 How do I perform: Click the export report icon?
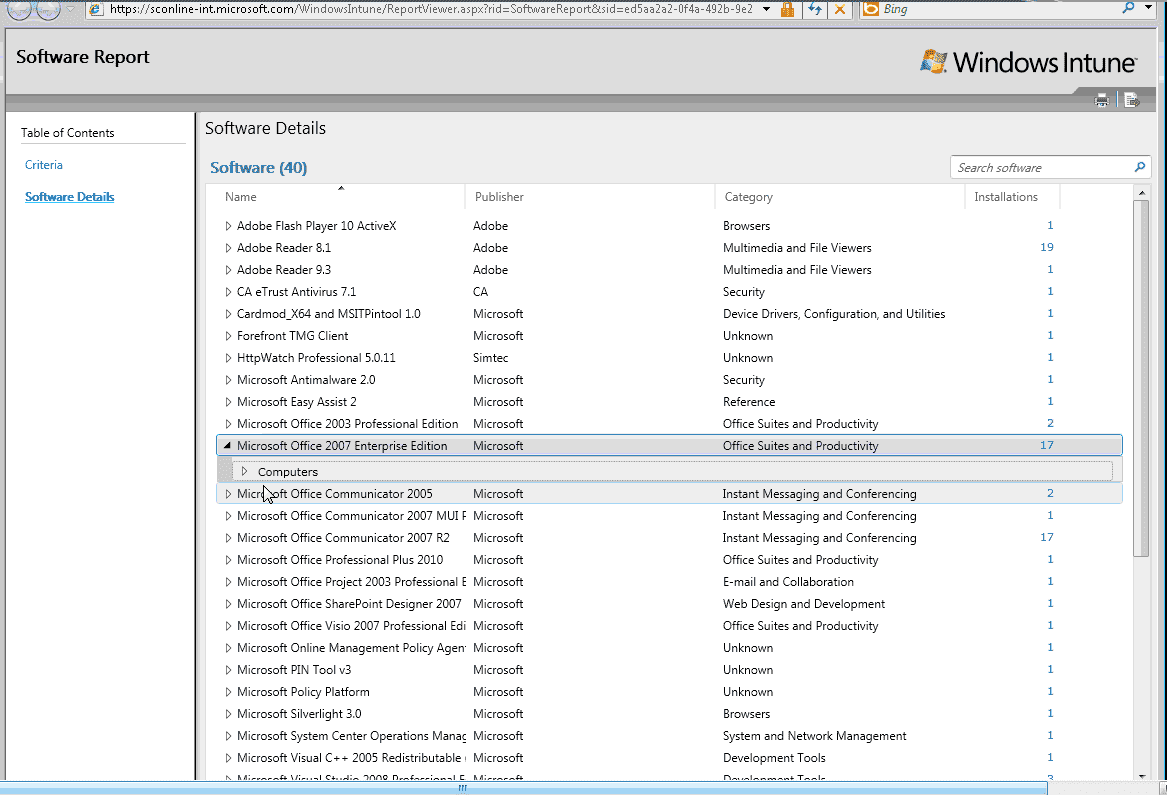click(x=1131, y=99)
